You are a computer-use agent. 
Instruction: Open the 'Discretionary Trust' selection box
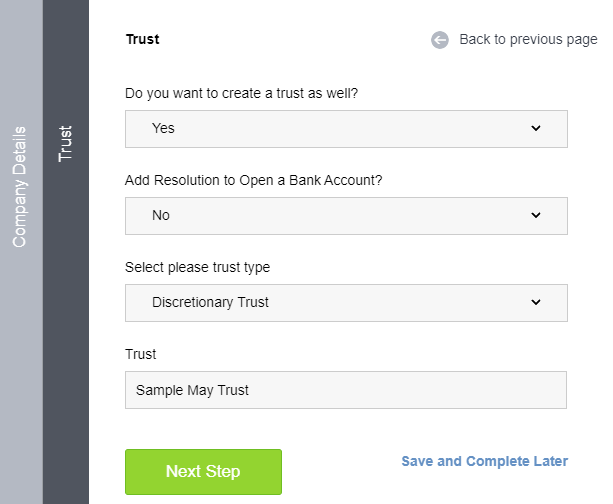[346, 303]
